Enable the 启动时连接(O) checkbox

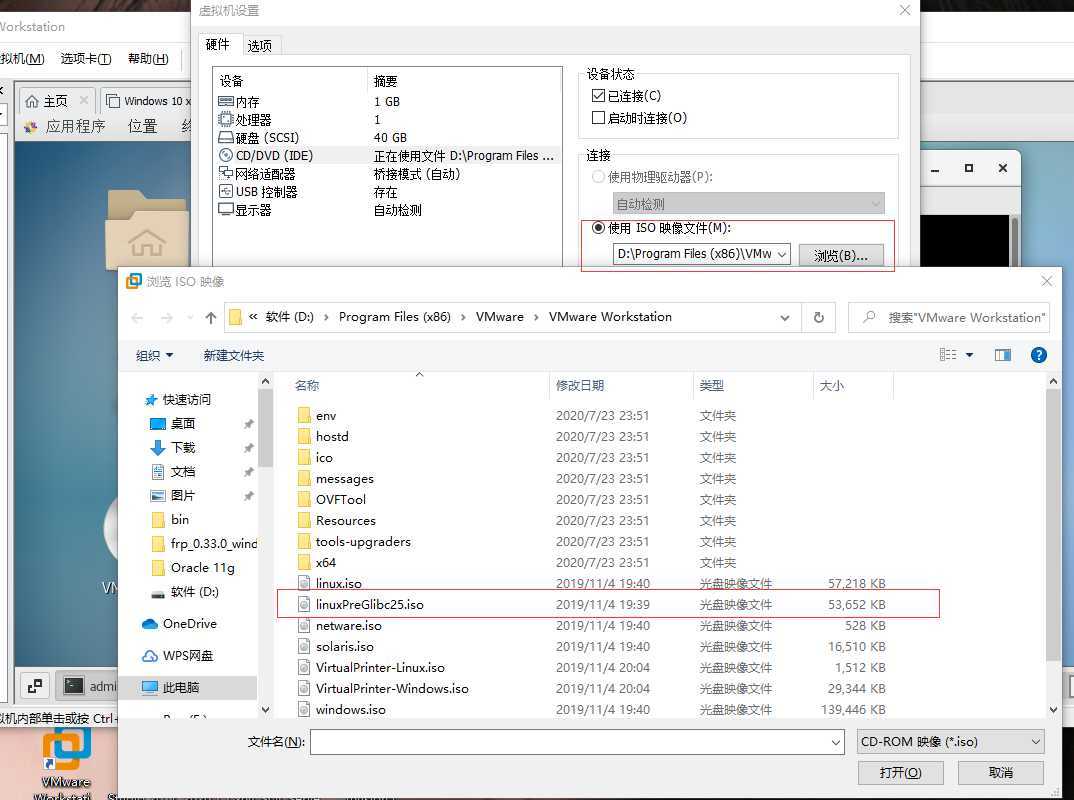[x=598, y=118]
